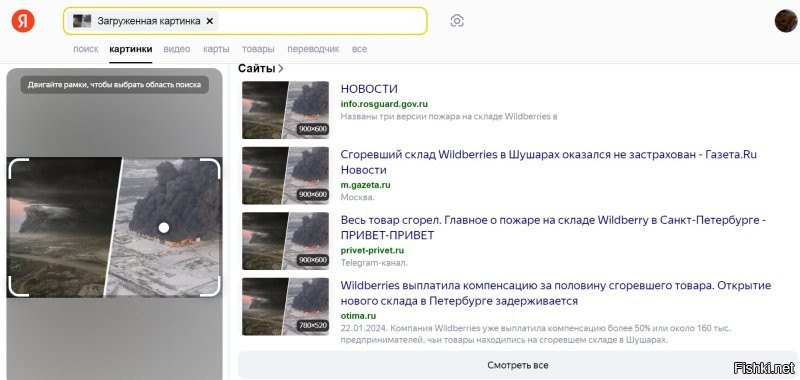800x380 pixels.
Task: Click the top-left crop frame corner
Action: point(19,168)
